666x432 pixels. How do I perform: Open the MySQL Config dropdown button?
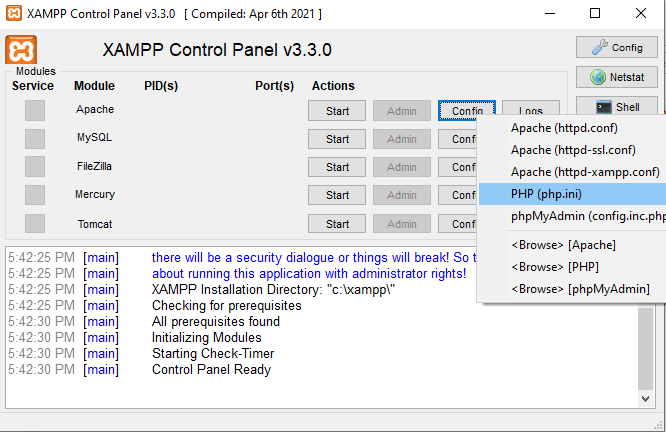coord(457,139)
